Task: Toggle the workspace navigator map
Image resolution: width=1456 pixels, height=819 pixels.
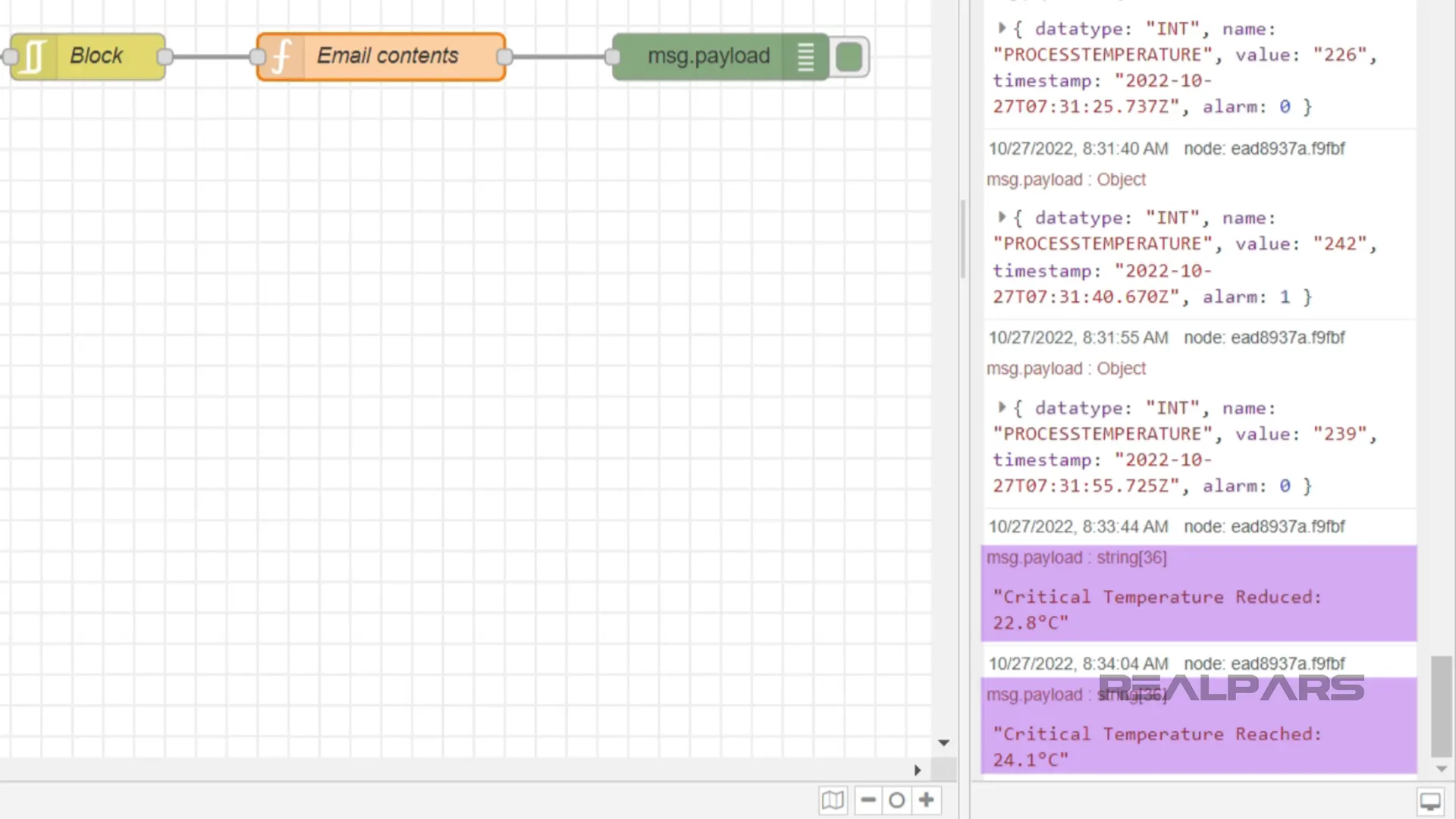Action: 833,800
